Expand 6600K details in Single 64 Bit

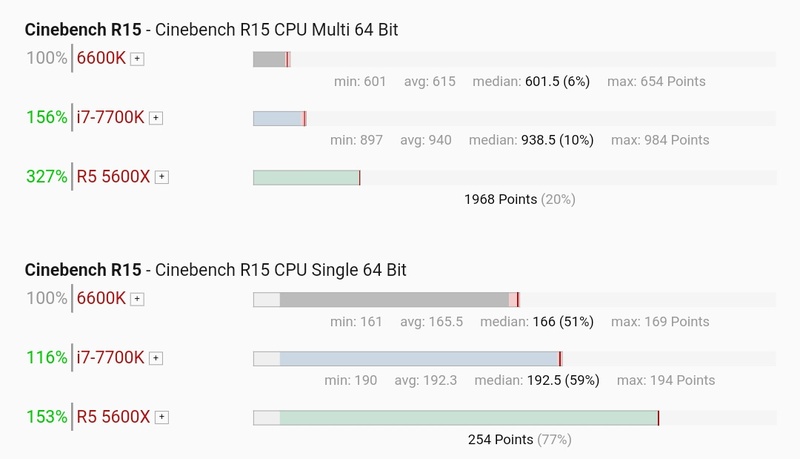point(138,299)
